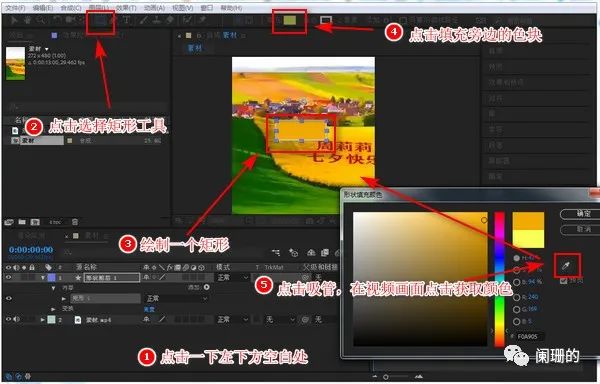Collapse the 内容 contents group

(x=53, y=288)
